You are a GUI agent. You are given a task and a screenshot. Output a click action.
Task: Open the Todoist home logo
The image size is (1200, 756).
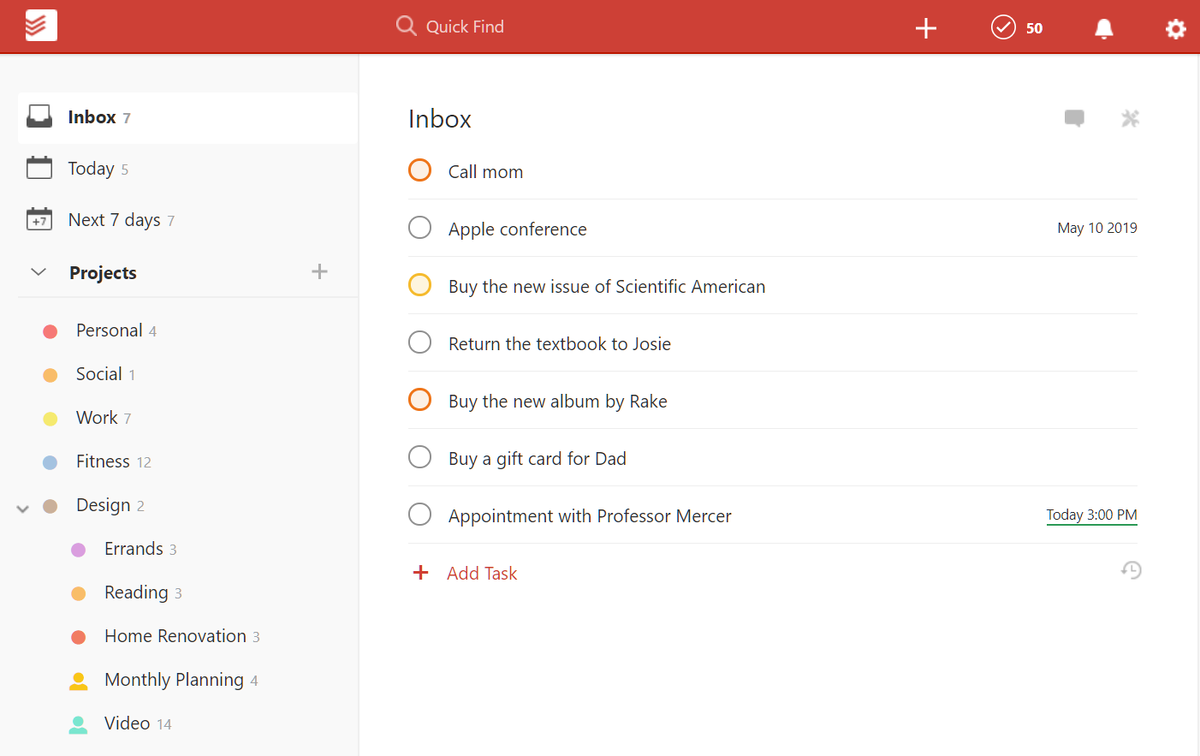[x=39, y=24]
